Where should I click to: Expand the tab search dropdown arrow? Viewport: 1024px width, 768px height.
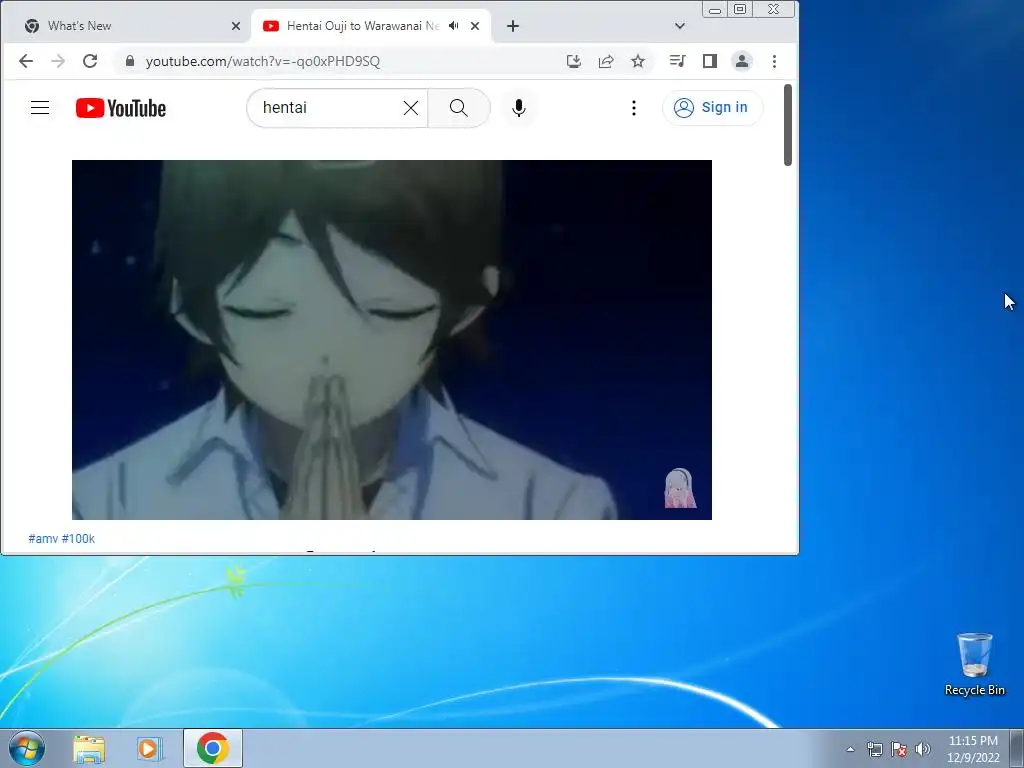pos(680,26)
